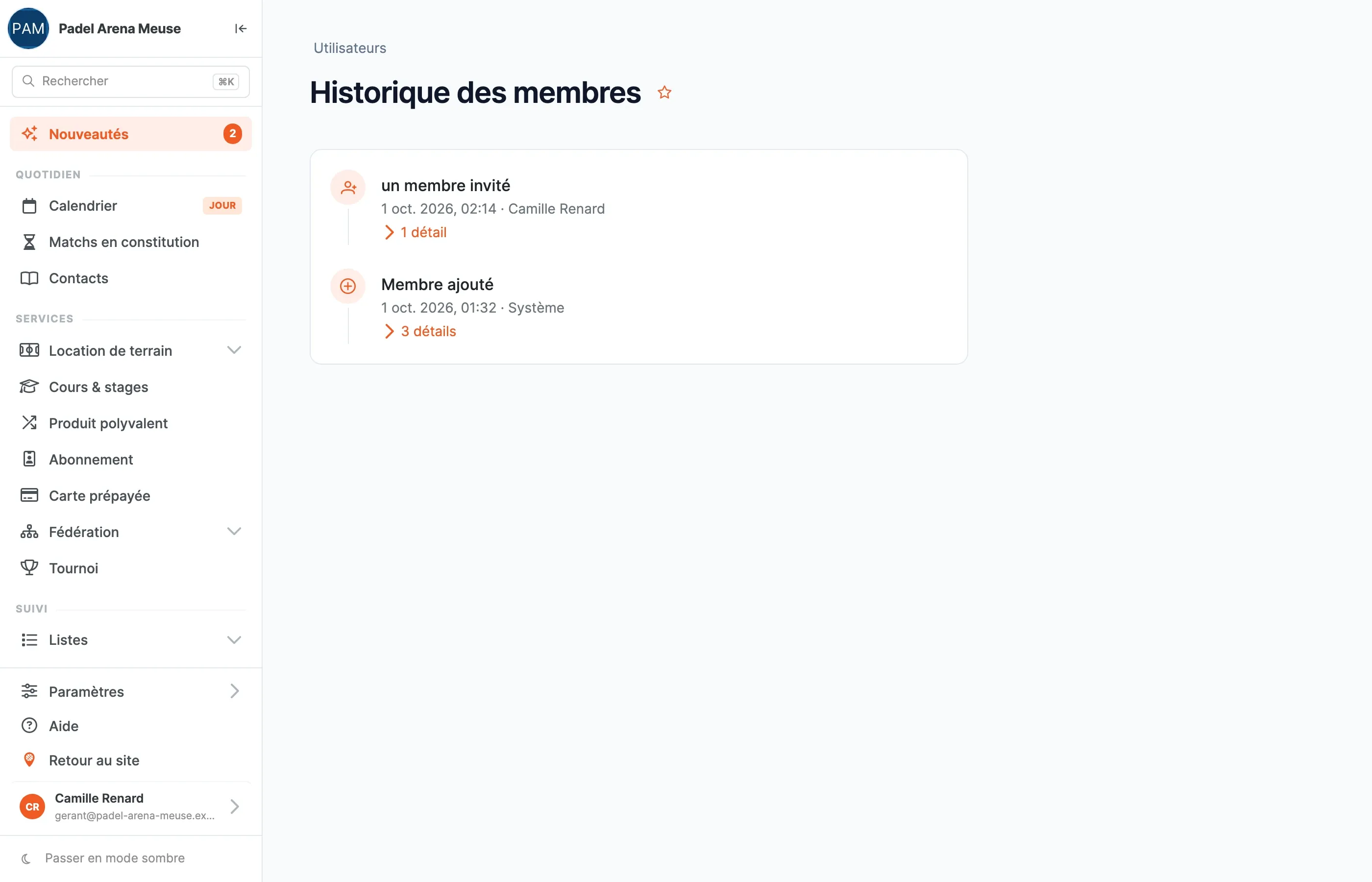This screenshot has width=1372, height=882.
Task: Expand 1 détail under un membre invité
Action: click(416, 233)
